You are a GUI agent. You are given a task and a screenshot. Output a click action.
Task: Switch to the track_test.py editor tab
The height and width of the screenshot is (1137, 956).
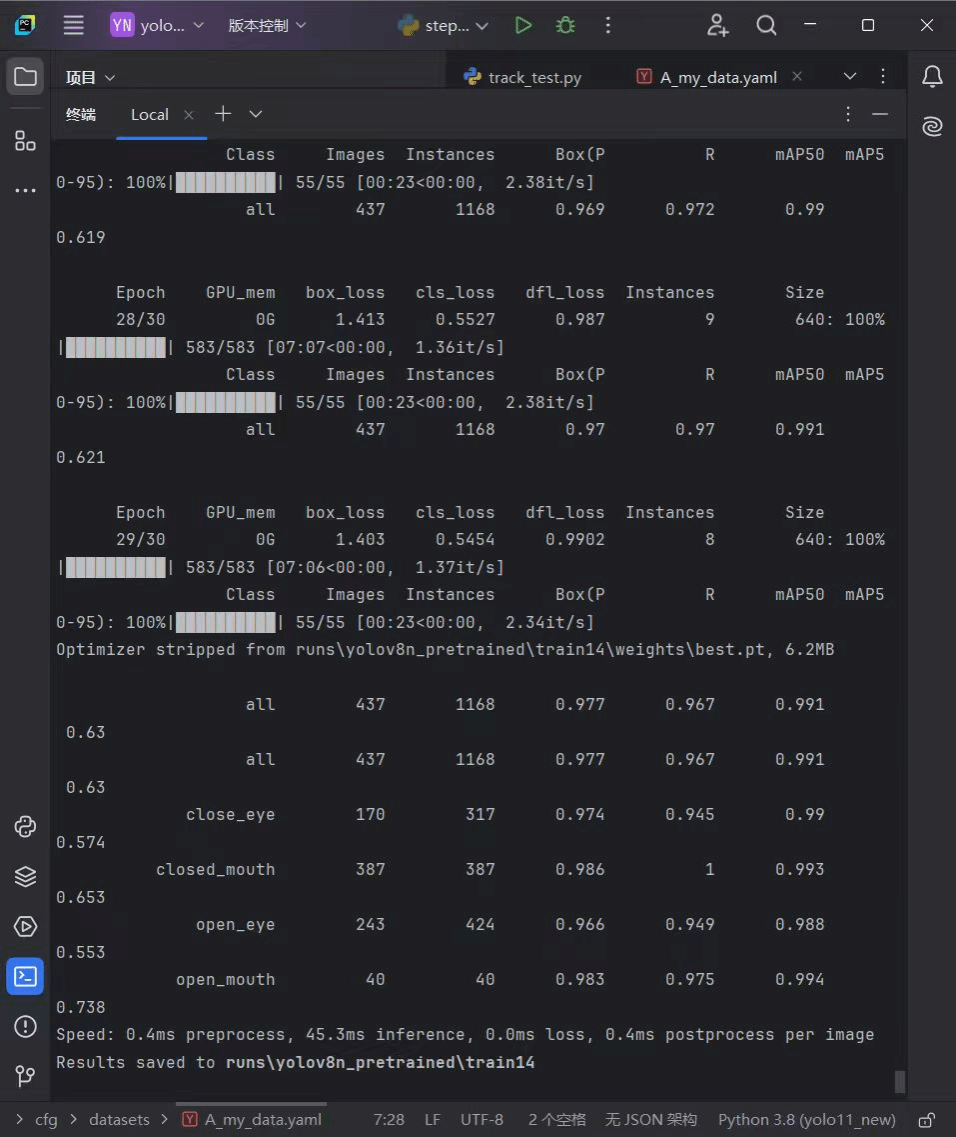coord(523,77)
